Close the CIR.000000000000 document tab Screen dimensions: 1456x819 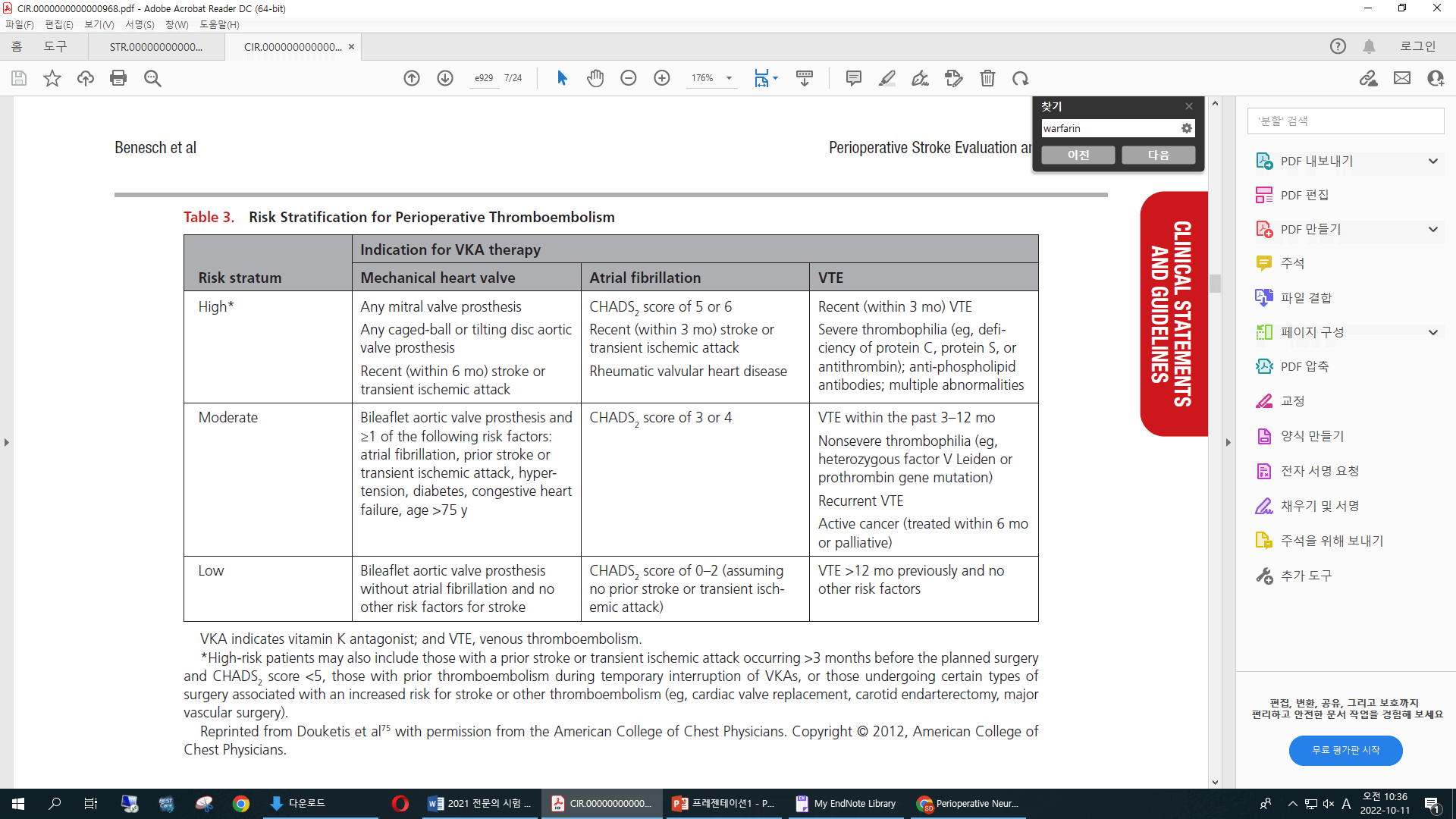pyautogui.click(x=351, y=47)
